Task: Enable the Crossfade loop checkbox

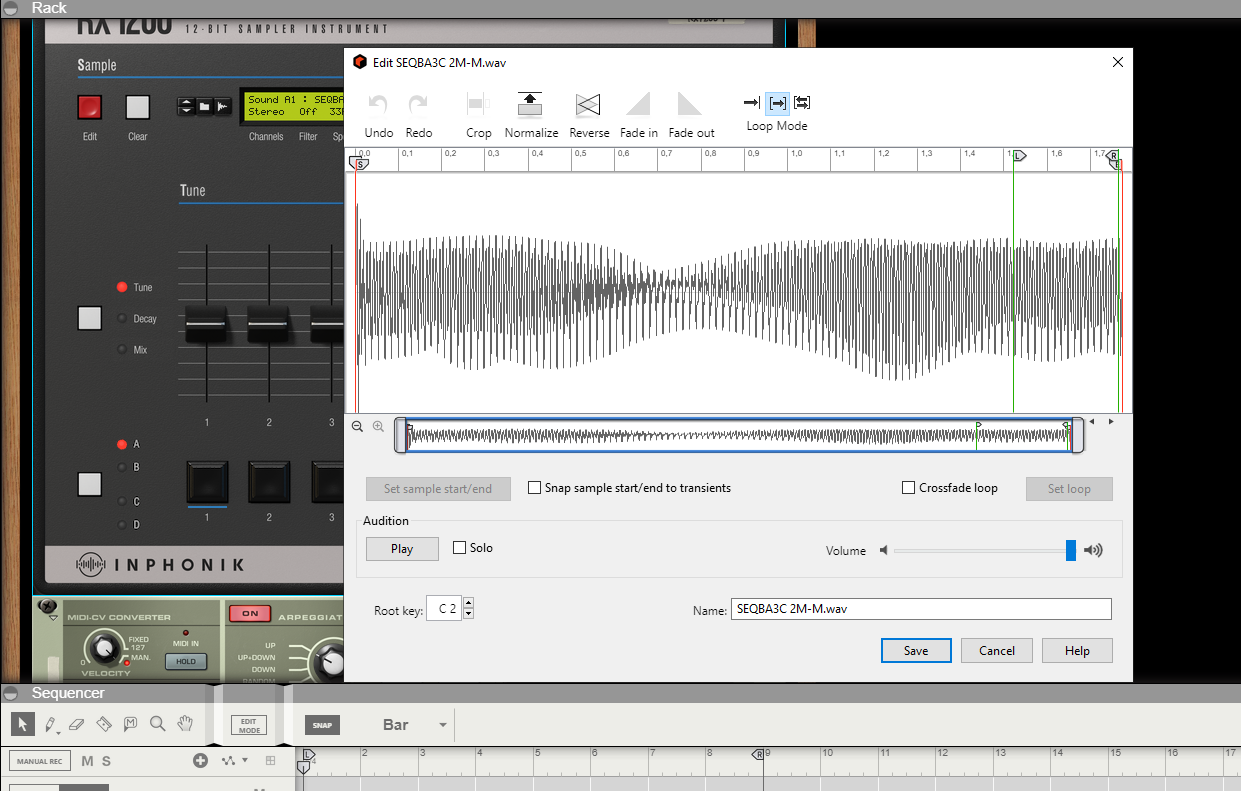Action: tap(909, 488)
